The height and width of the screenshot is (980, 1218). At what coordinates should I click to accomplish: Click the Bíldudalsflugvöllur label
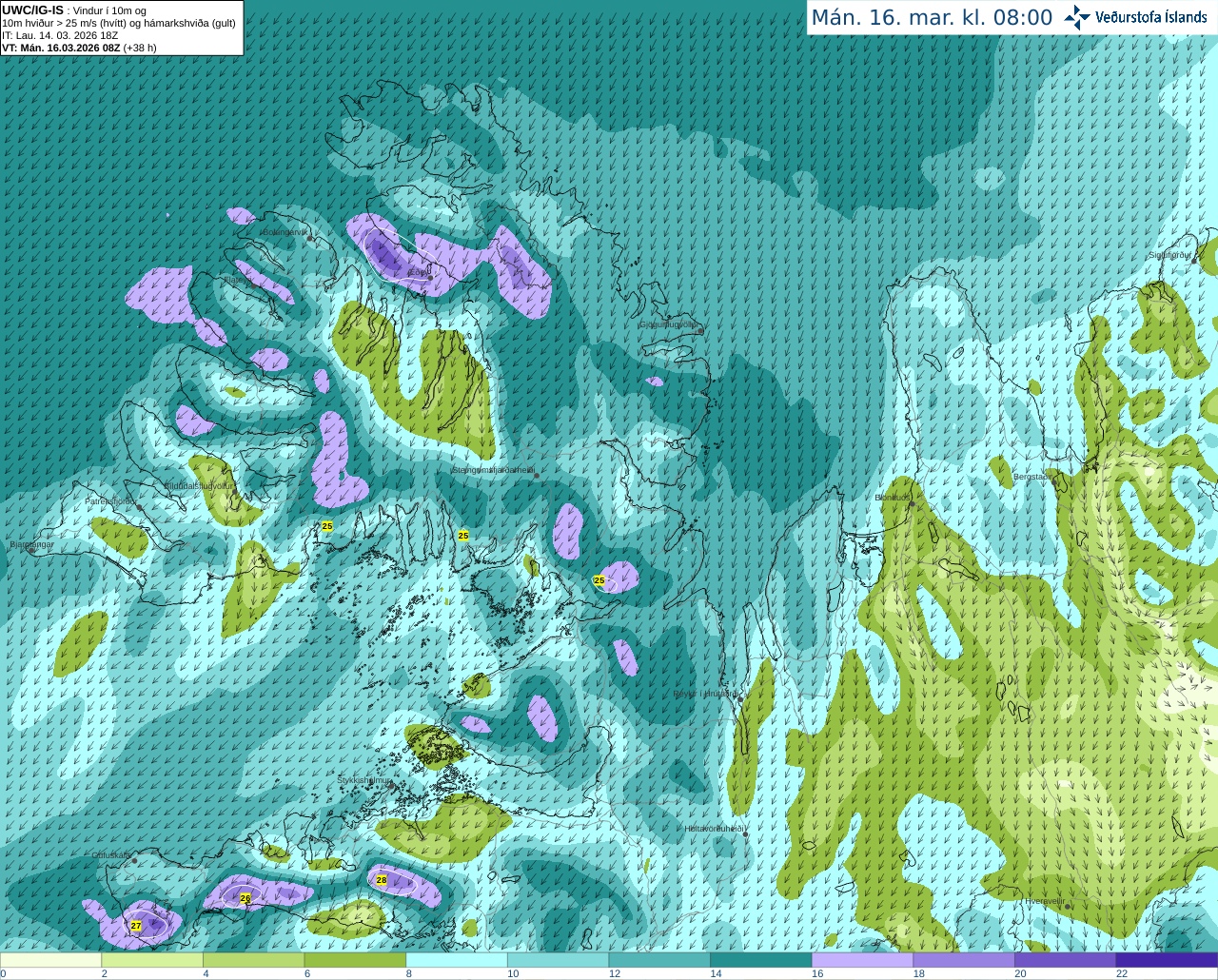(x=198, y=485)
